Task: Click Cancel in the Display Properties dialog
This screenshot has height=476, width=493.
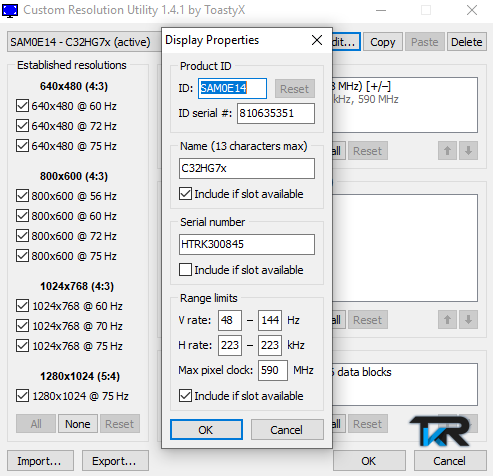Action: 287,430
